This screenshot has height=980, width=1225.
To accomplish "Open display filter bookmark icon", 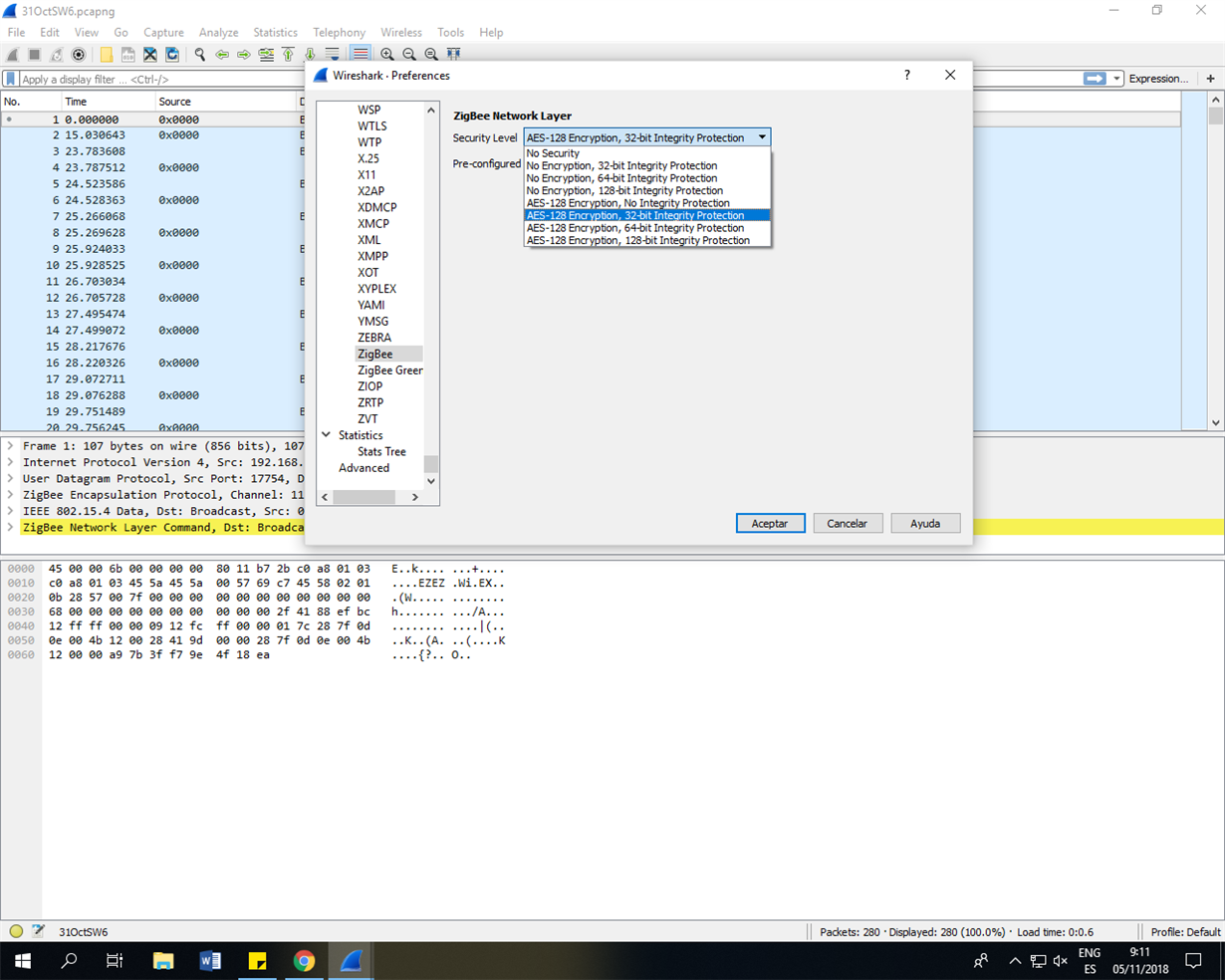I will click(x=11, y=79).
